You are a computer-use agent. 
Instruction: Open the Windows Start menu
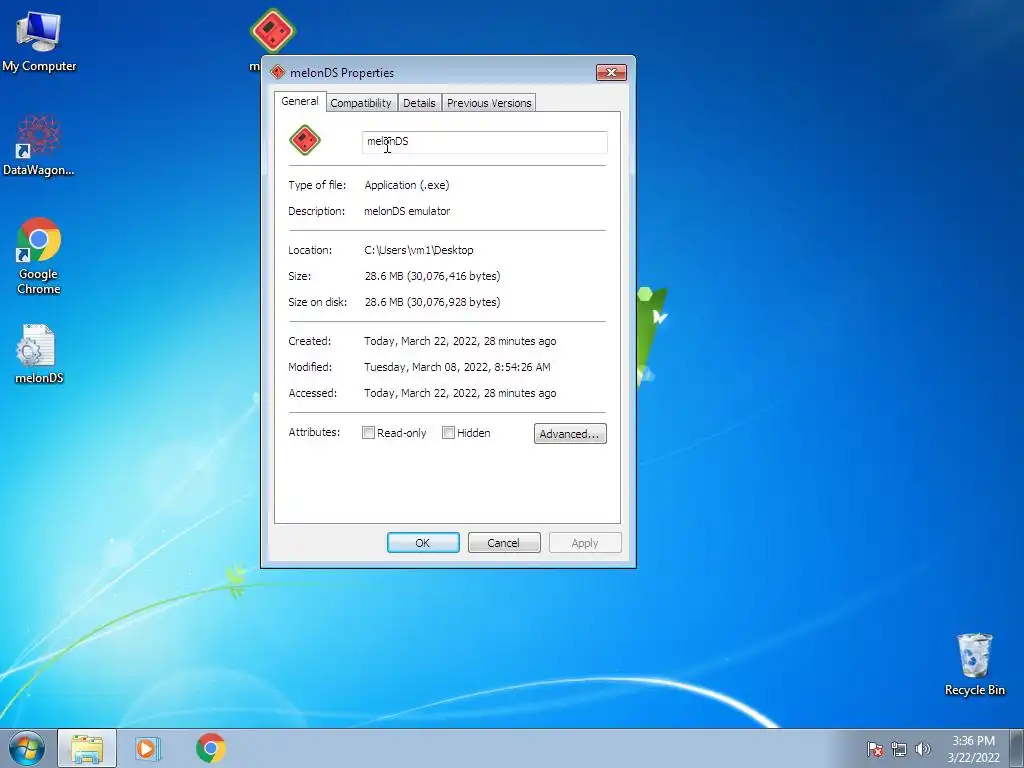point(27,748)
